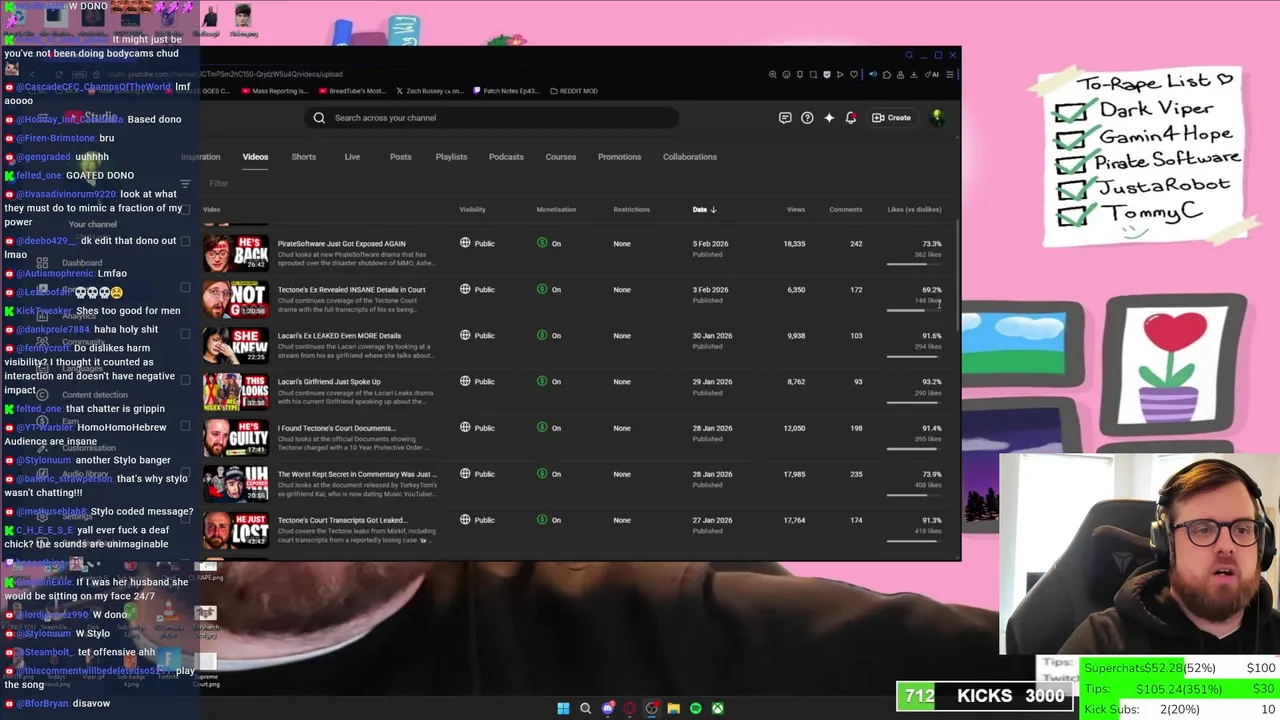
Task: Open 'Tectone's Ex Revealed INSANE Details' video title
Action: click(x=352, y=290)
